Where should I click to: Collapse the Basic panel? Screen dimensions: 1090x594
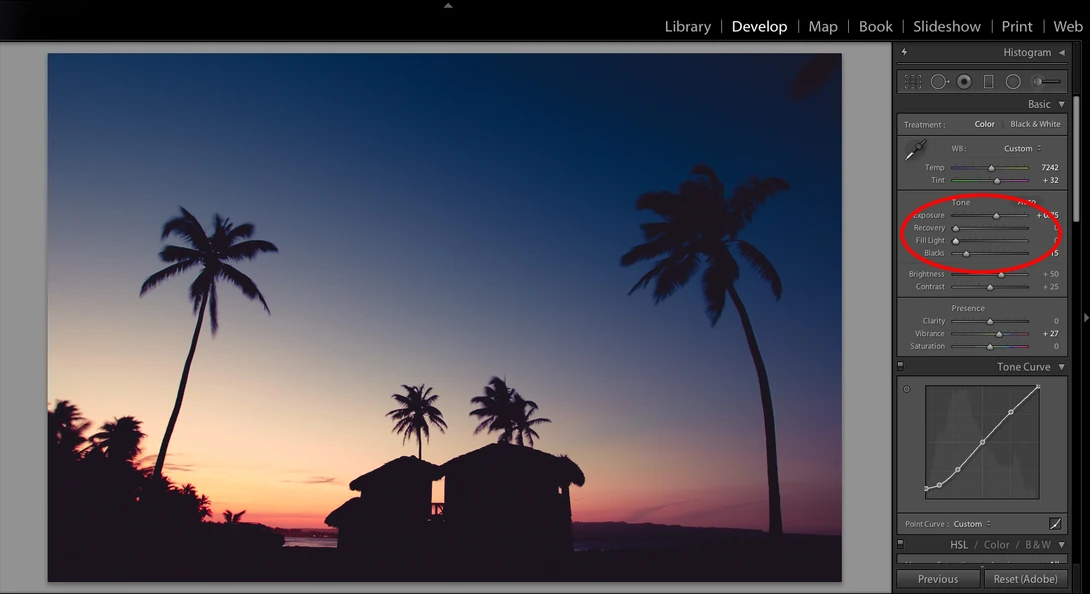(1061, 104)
